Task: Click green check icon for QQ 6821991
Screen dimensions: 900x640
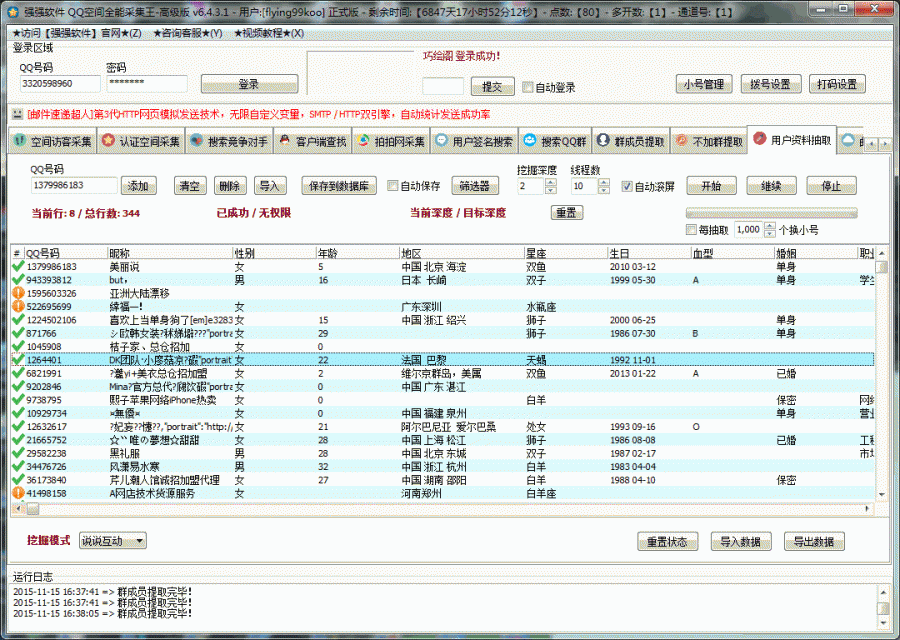Action: (18, 373)
